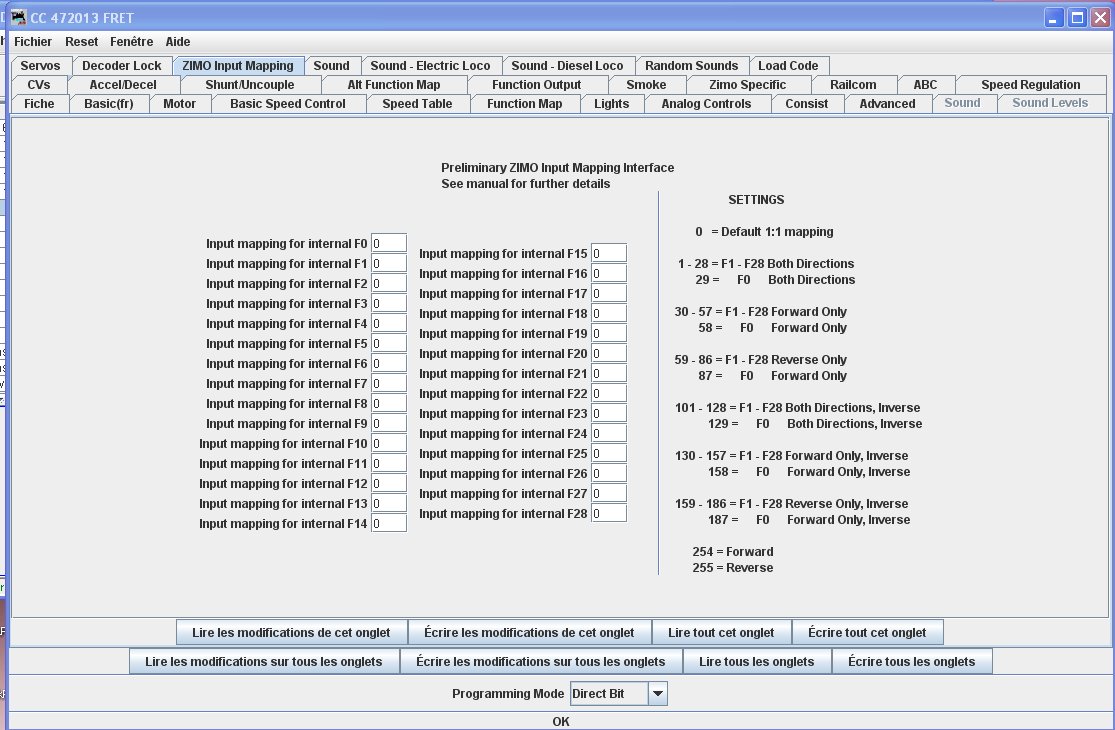This screenshot has height=730, width=1115.
Task: Select the ZIMO Input Mapping tab
Action: pos(238,65)
